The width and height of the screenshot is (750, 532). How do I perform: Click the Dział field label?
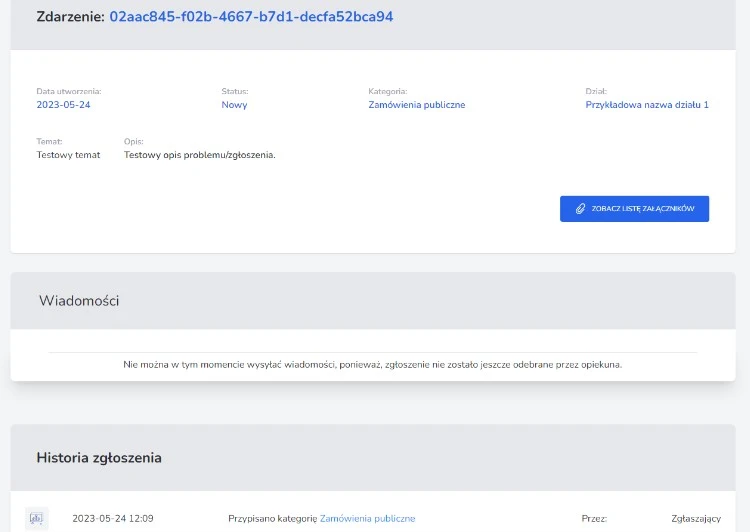596,91
